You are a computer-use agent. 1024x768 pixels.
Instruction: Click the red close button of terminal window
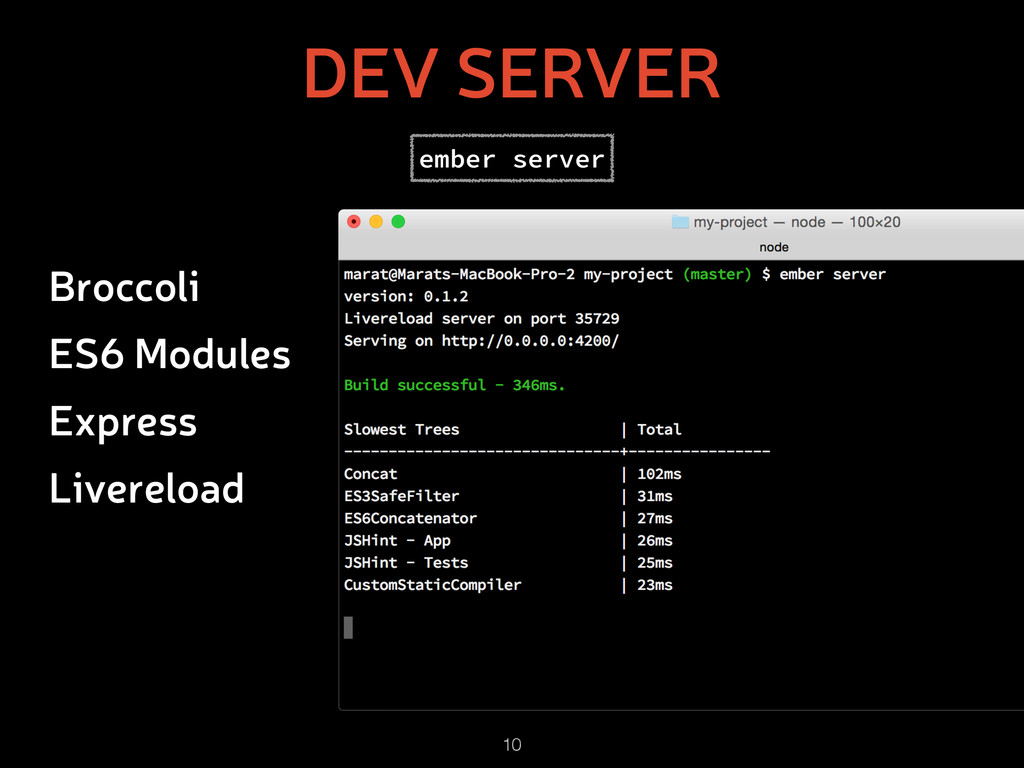354,222
